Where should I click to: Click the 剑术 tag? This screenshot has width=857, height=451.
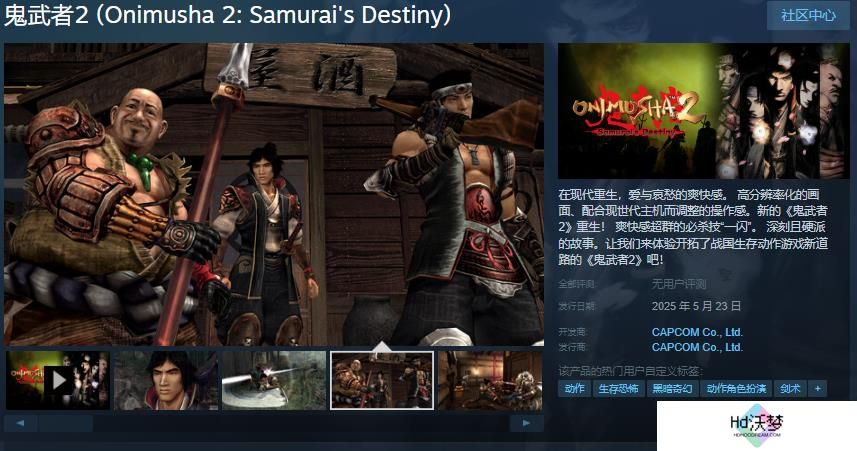(x=790, y=389)
